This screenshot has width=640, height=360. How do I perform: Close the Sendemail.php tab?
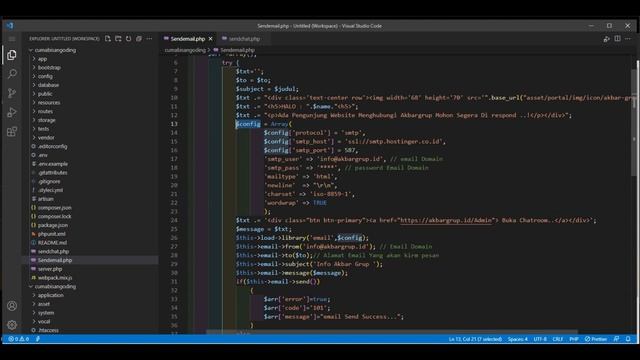[211, 39]
